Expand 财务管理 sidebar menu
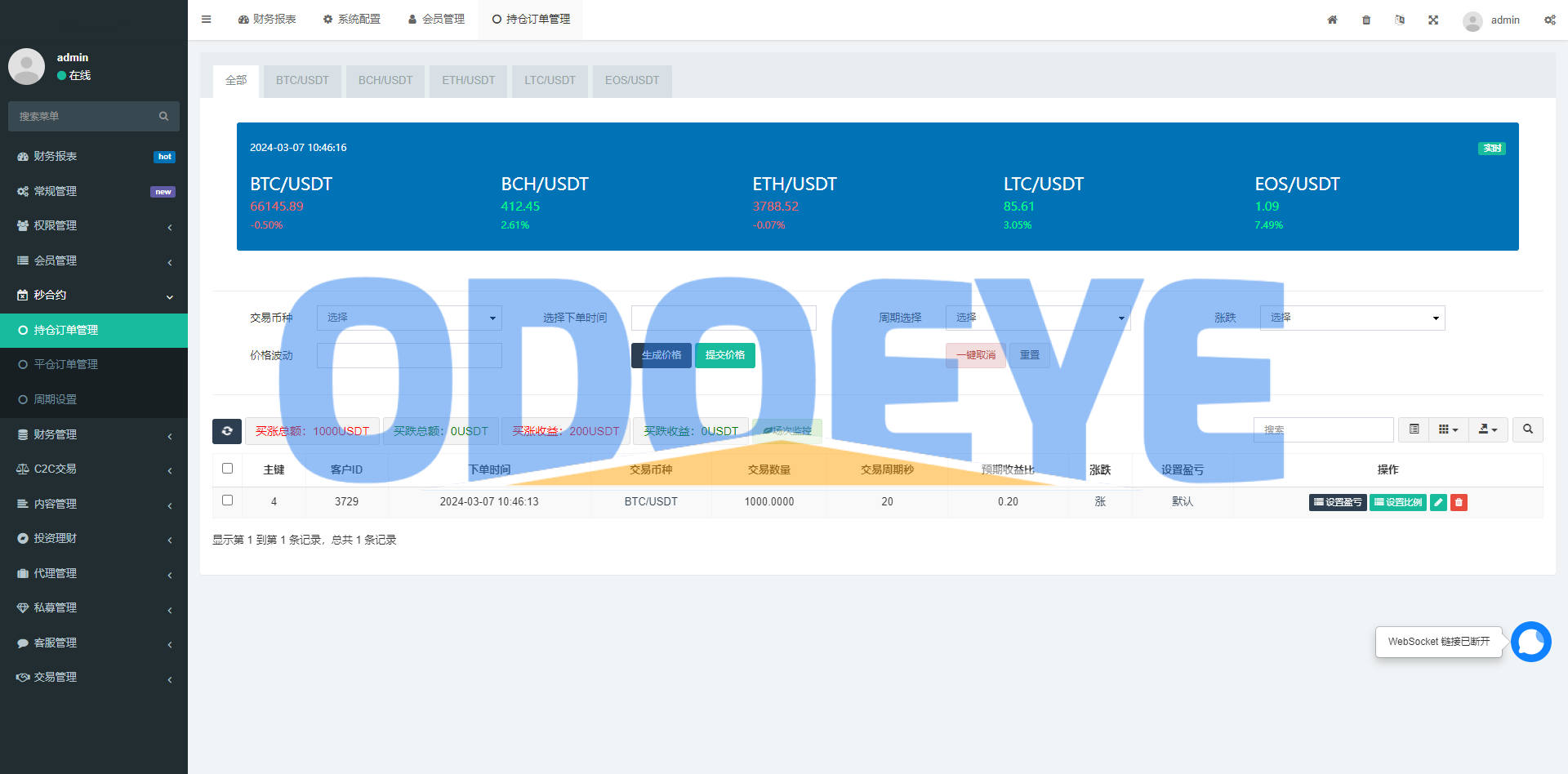The height and width of the screenshot is (774, 1568). [x=94, y=435]
